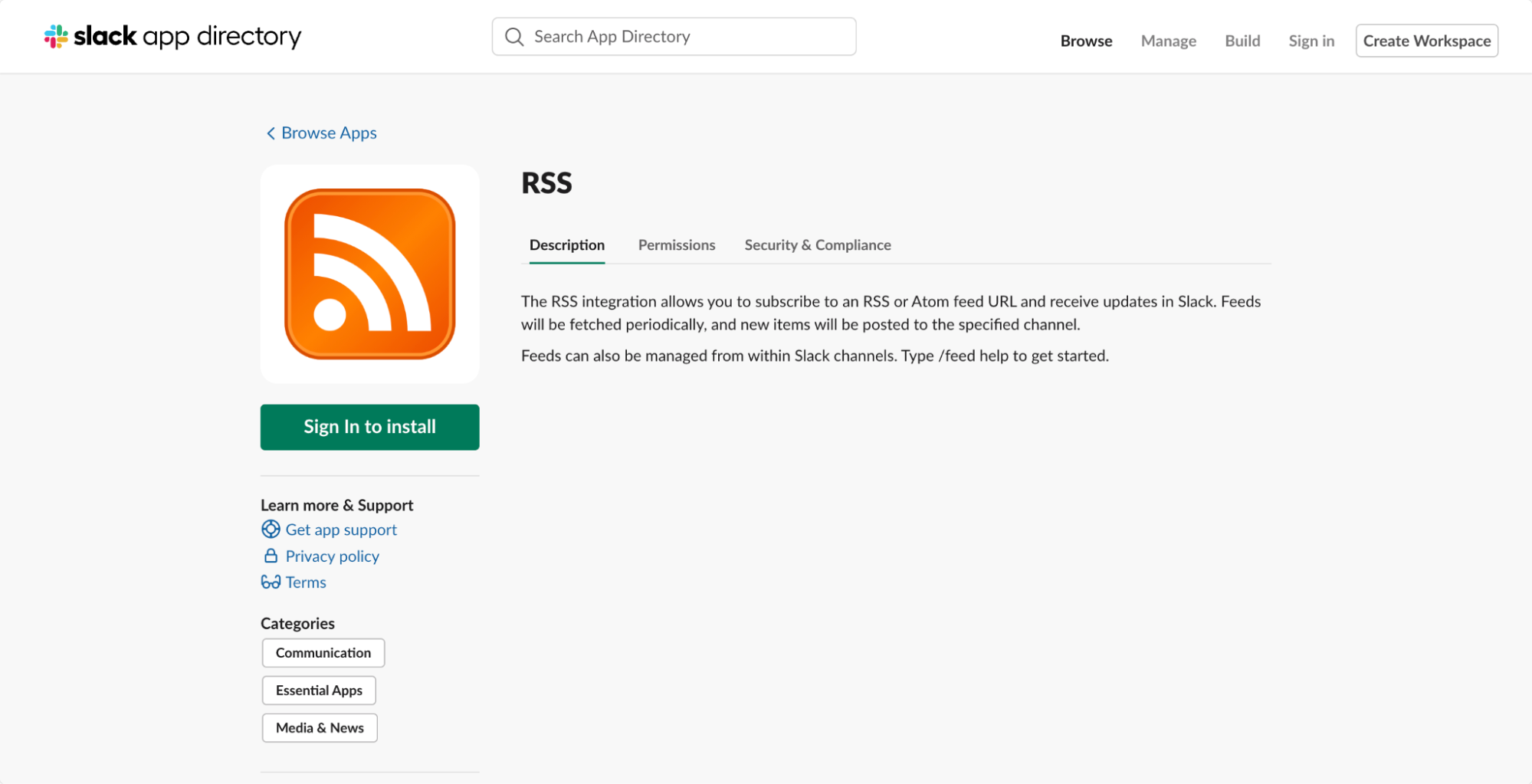Open the Terms link
Viewport: 1532px width, 784px height.
[306, 582]
